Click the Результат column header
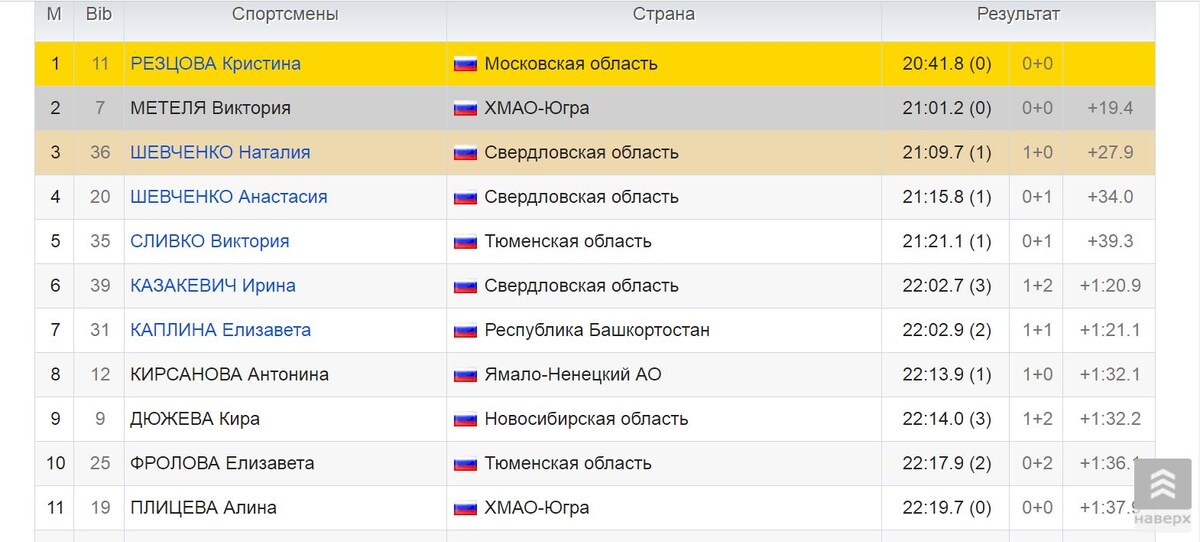Screen dimensions: 1200x542 click(1018, 15)
